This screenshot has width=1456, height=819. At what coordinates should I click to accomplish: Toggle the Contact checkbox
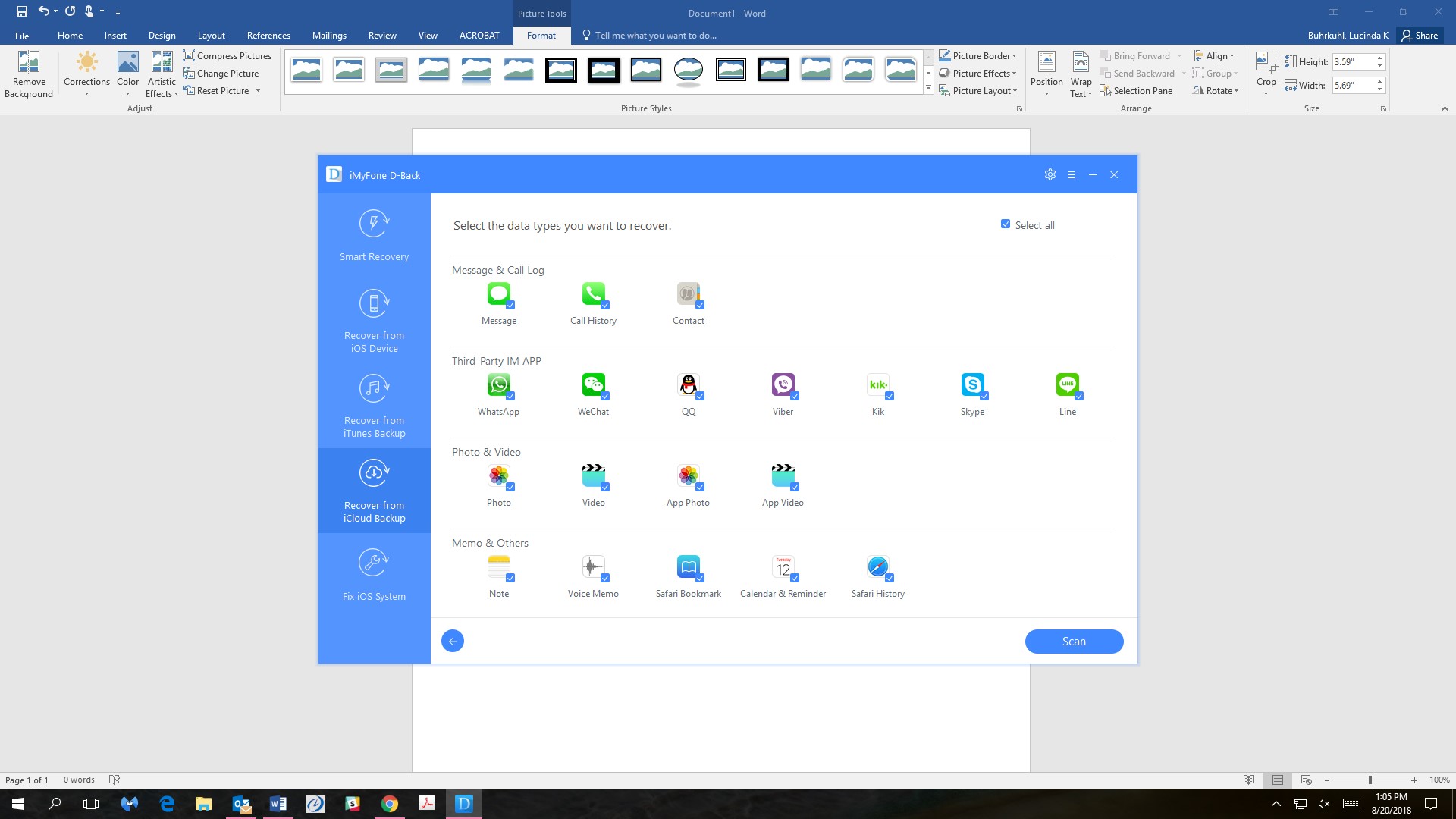(x=700, y=305)
